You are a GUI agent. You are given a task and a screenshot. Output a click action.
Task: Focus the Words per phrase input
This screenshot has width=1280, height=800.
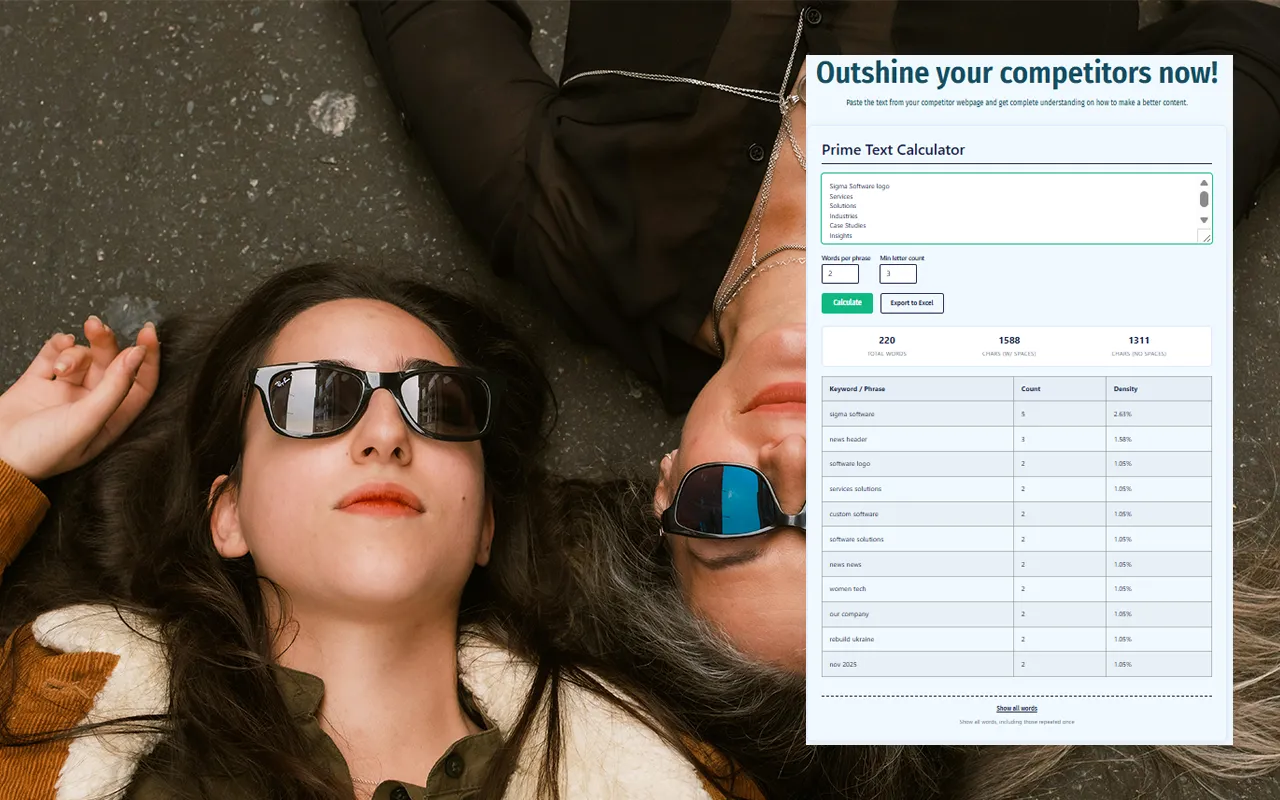click(x=840, y=274)
